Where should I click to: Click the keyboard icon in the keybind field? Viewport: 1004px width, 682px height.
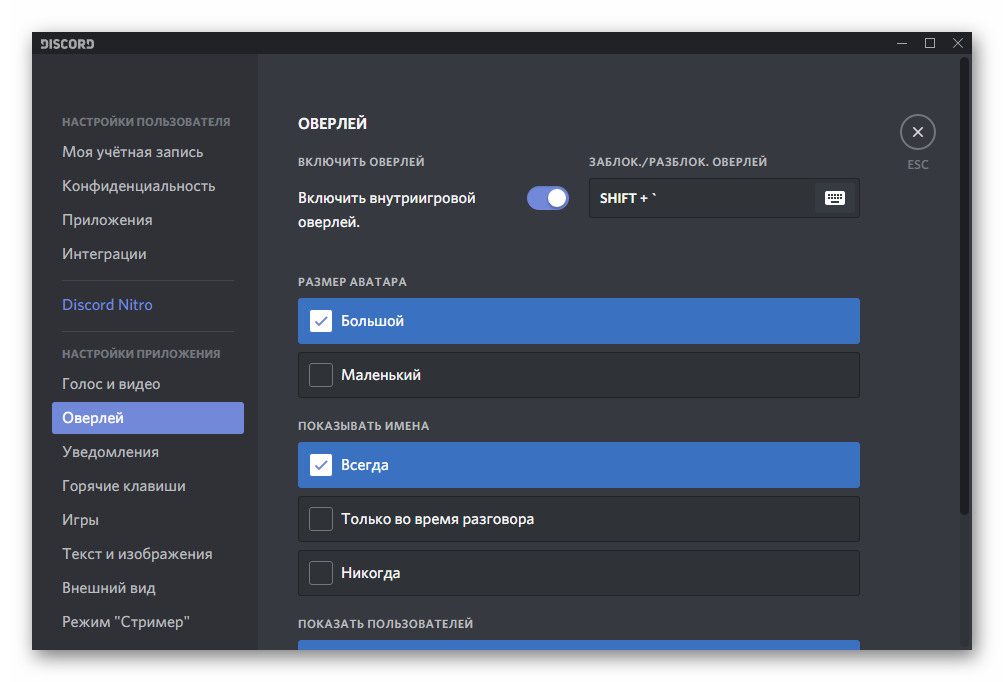pyautogui.click(x=834, y=198)
